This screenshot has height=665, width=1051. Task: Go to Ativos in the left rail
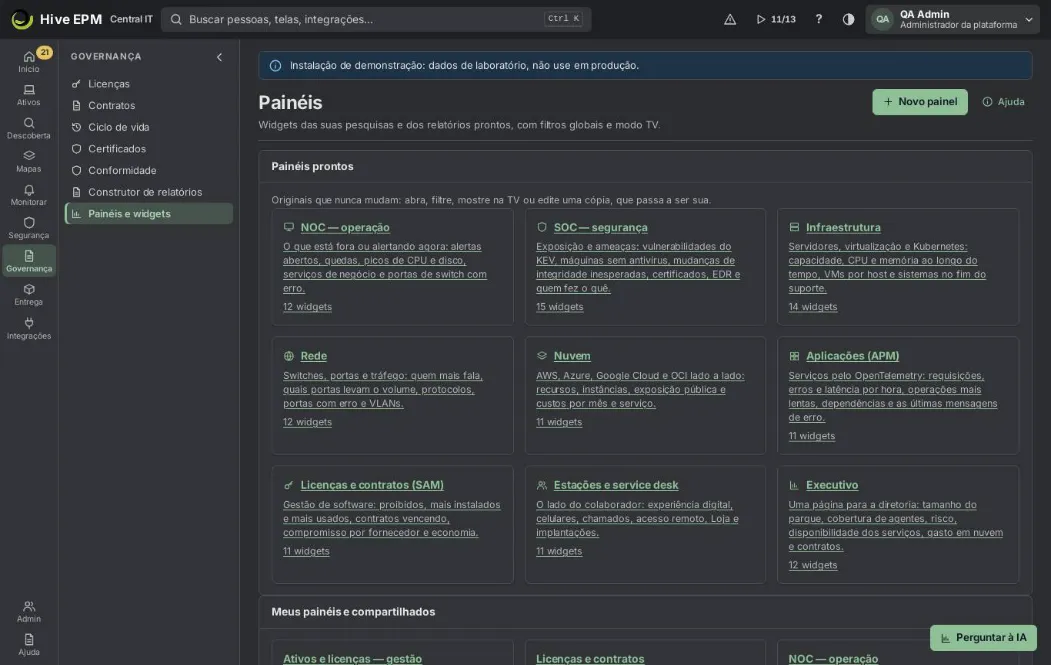(29, 95)
